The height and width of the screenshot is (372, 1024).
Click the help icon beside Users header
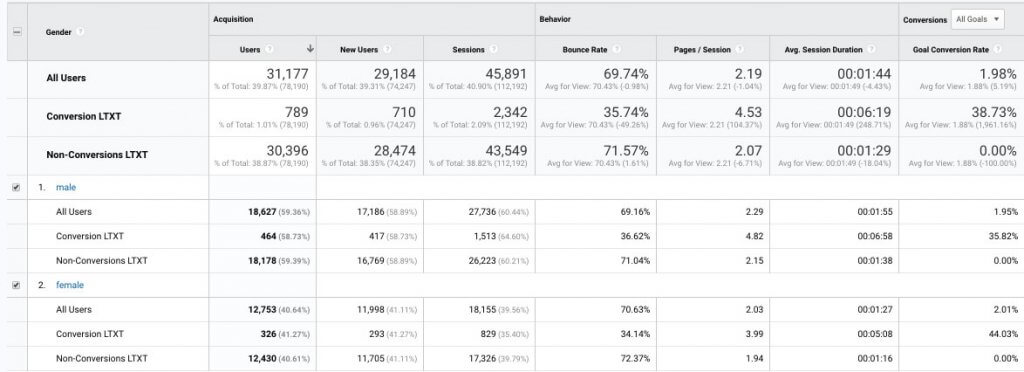(x=270, y=50)
